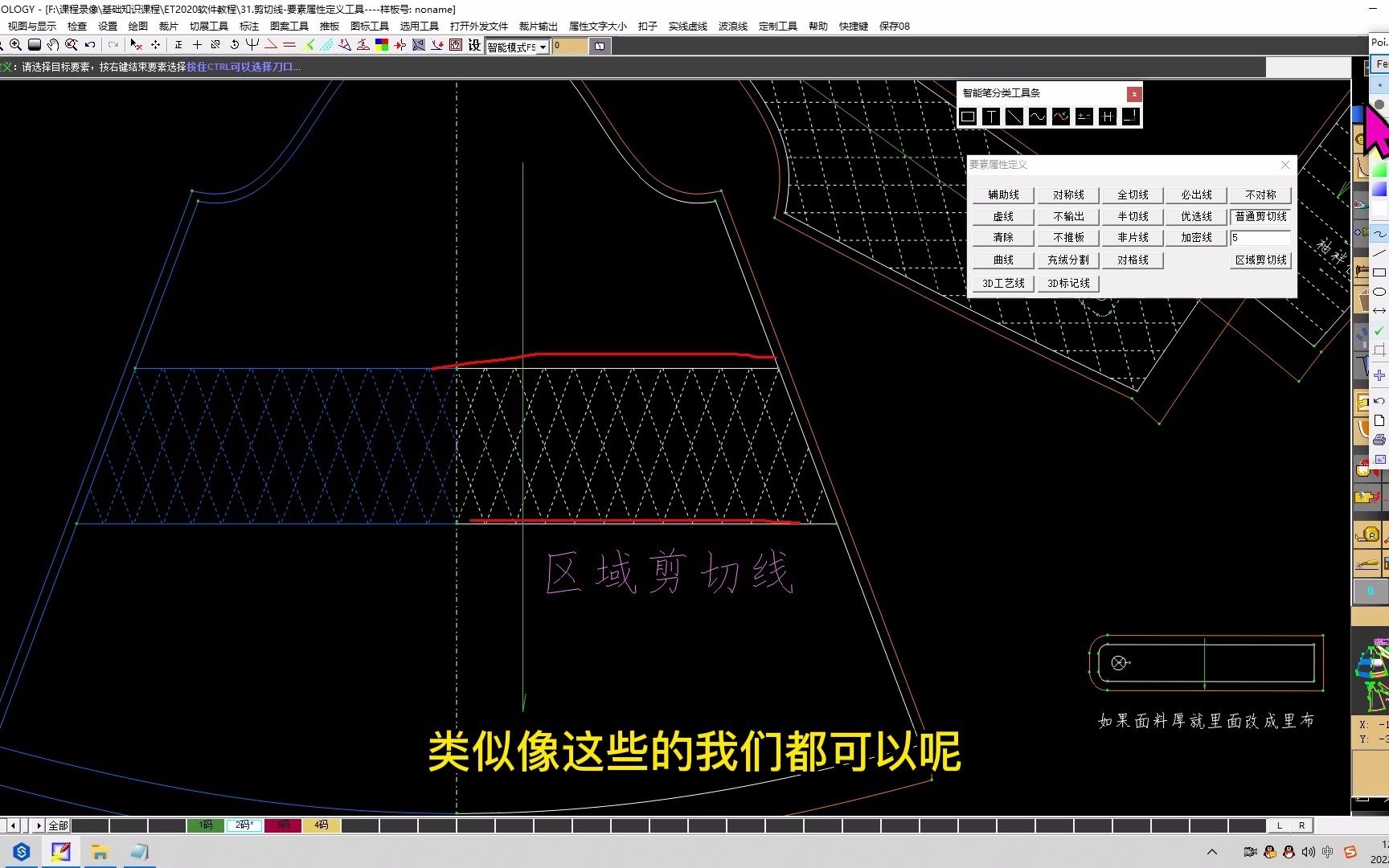
Task: Click the 不对称 attribute button
Action: coord(1260,195)
